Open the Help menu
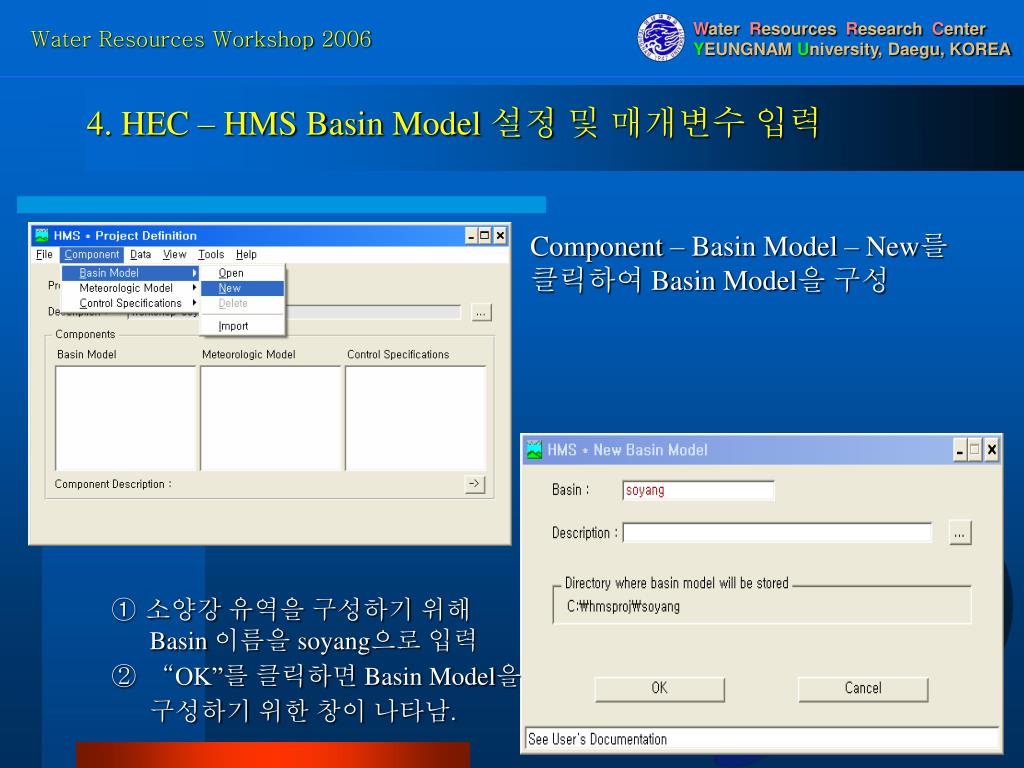 tap(246, 255)
